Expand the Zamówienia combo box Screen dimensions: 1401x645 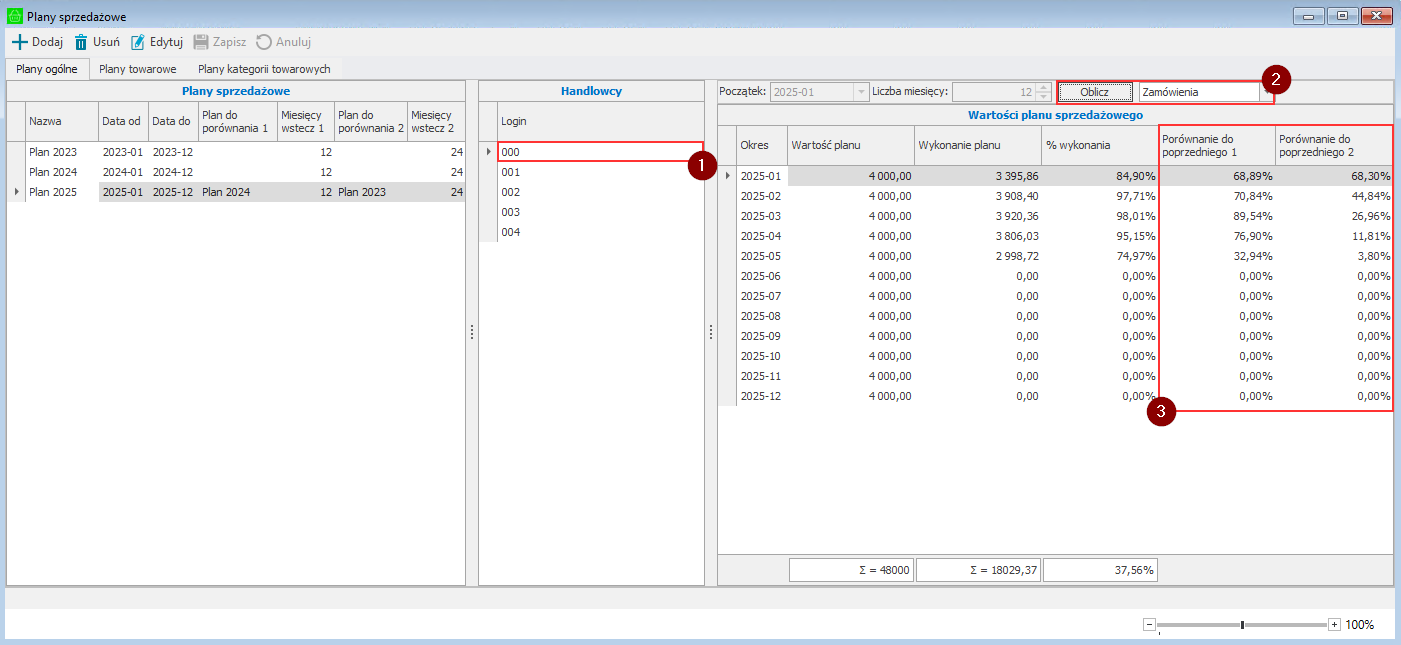tap(1267, 92)
